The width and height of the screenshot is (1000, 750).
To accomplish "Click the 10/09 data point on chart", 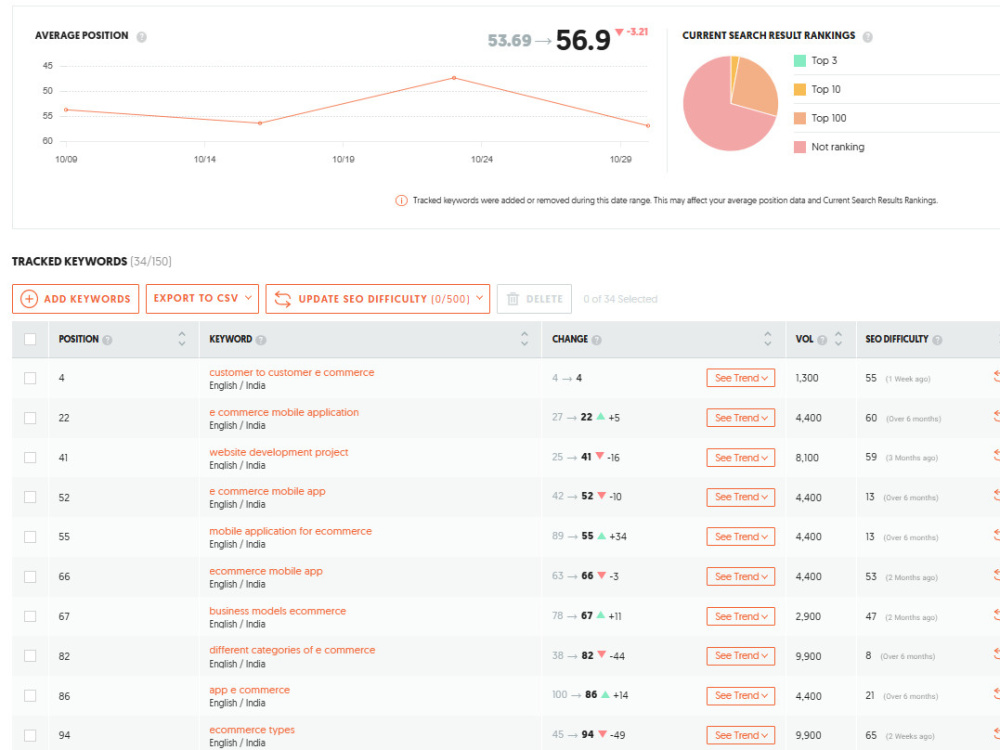I will [x=66, y=110].
